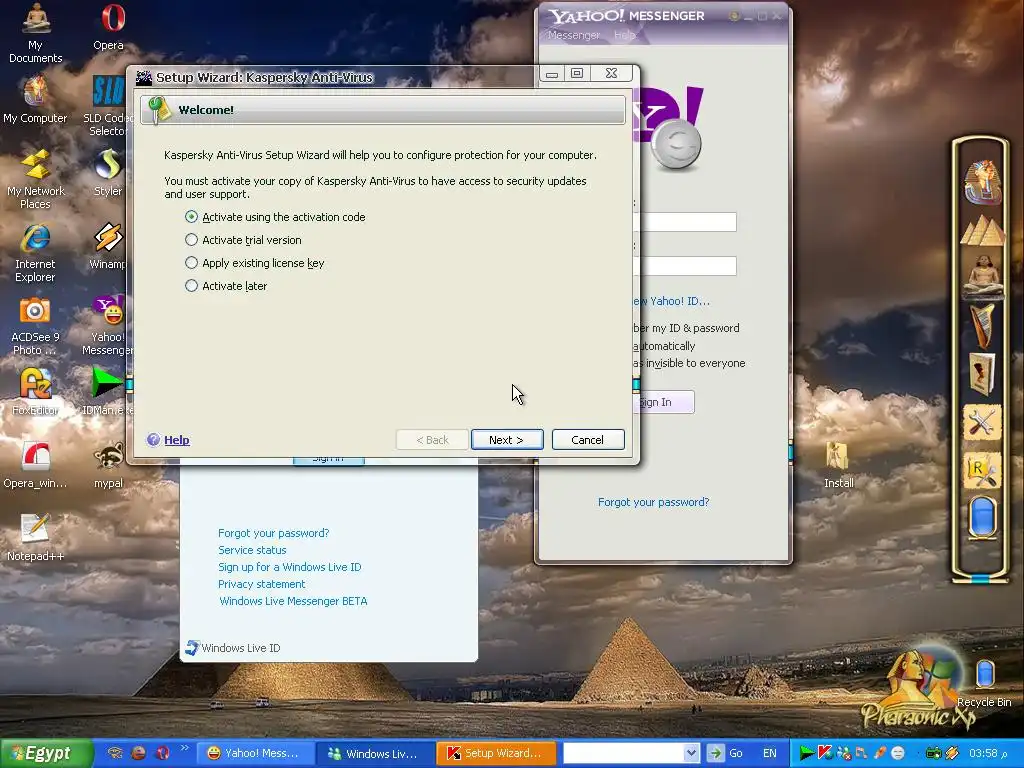Click taskbar address input field
The image size is (1024, 768).
click(624, 753)
